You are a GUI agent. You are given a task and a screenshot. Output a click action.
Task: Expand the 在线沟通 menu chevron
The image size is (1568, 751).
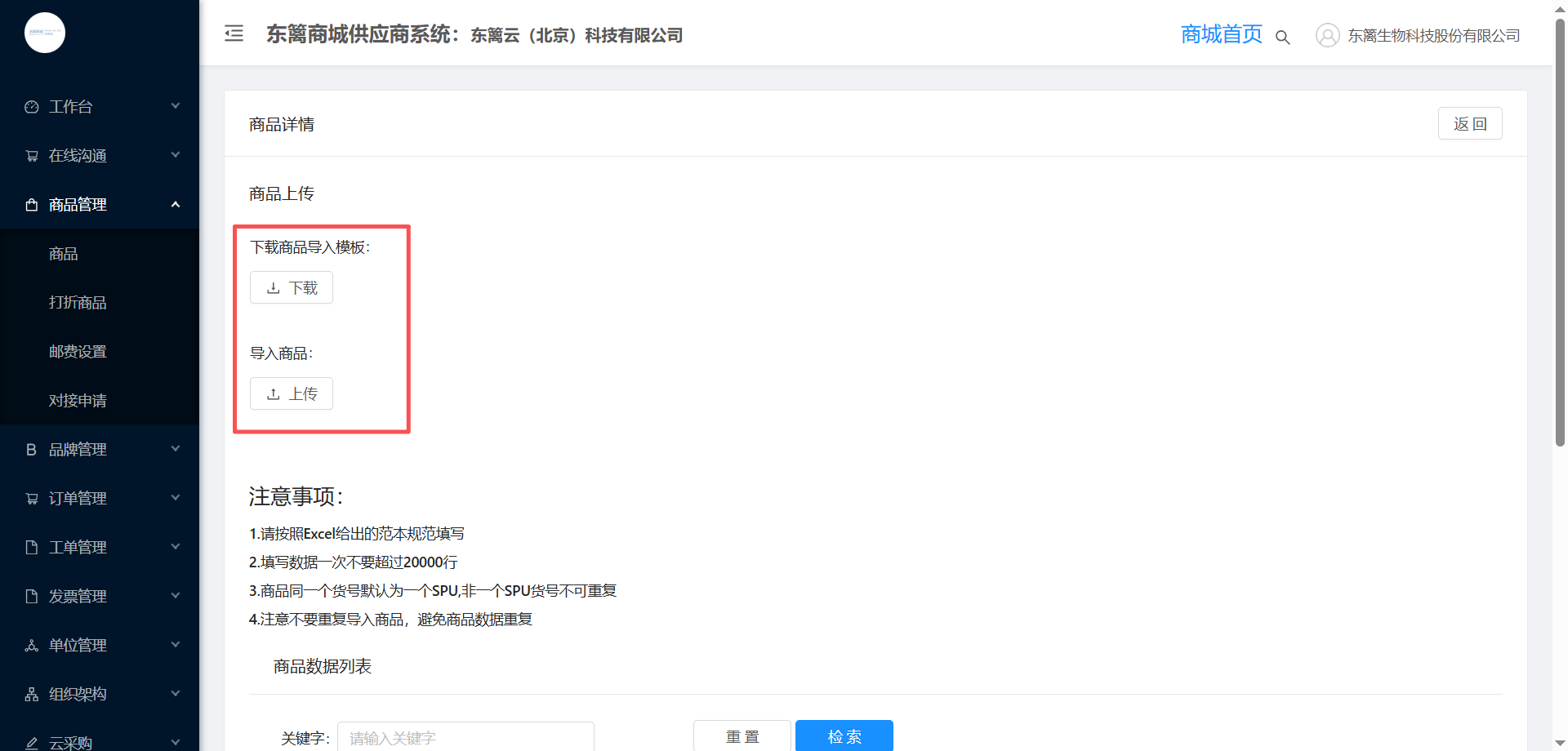coord(176,155)
